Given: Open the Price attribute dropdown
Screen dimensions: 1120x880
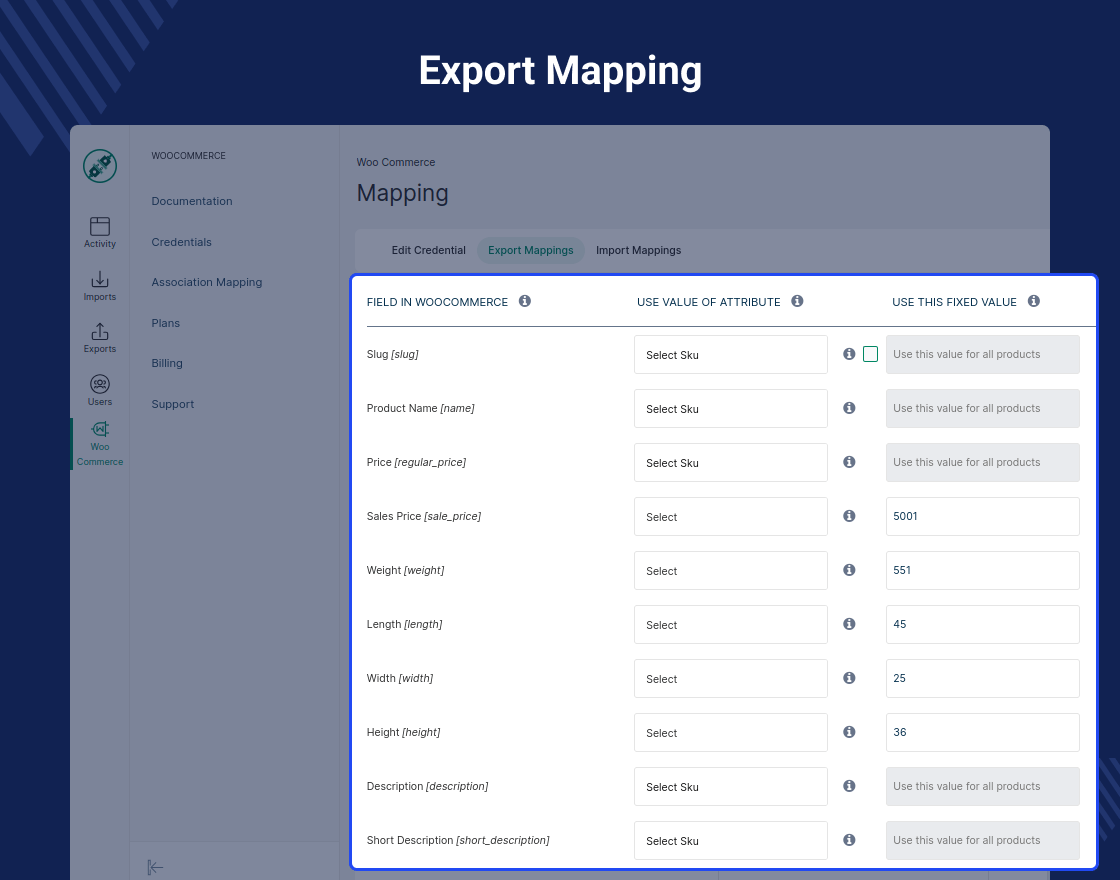Looking at the screenshot, I should pyautogui.click(x=731, y=462).
